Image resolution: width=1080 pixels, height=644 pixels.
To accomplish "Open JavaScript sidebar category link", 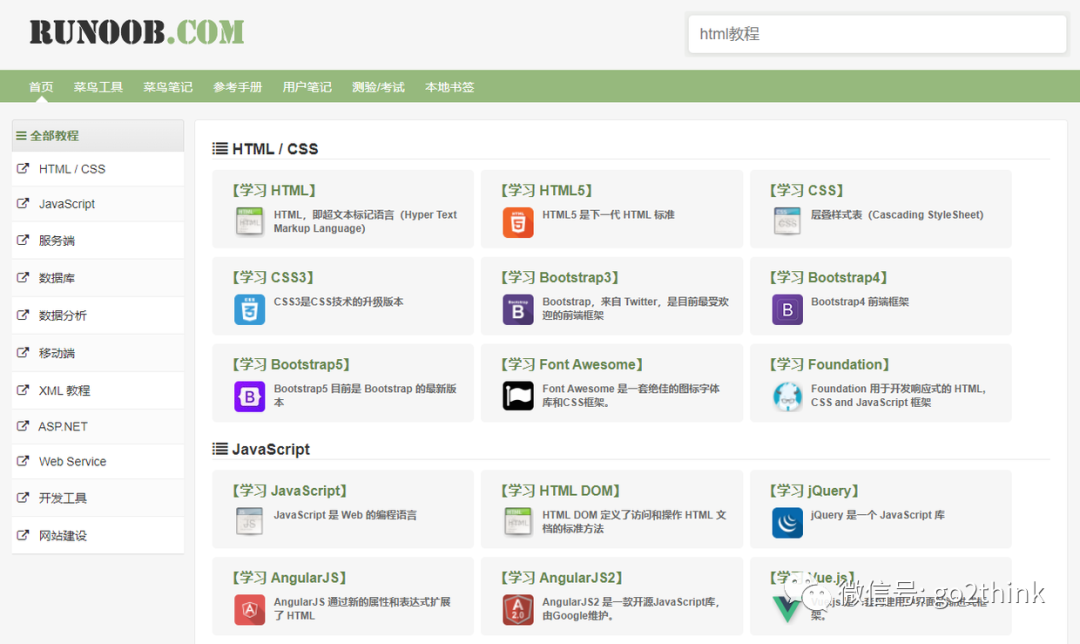I will [67, 204].
